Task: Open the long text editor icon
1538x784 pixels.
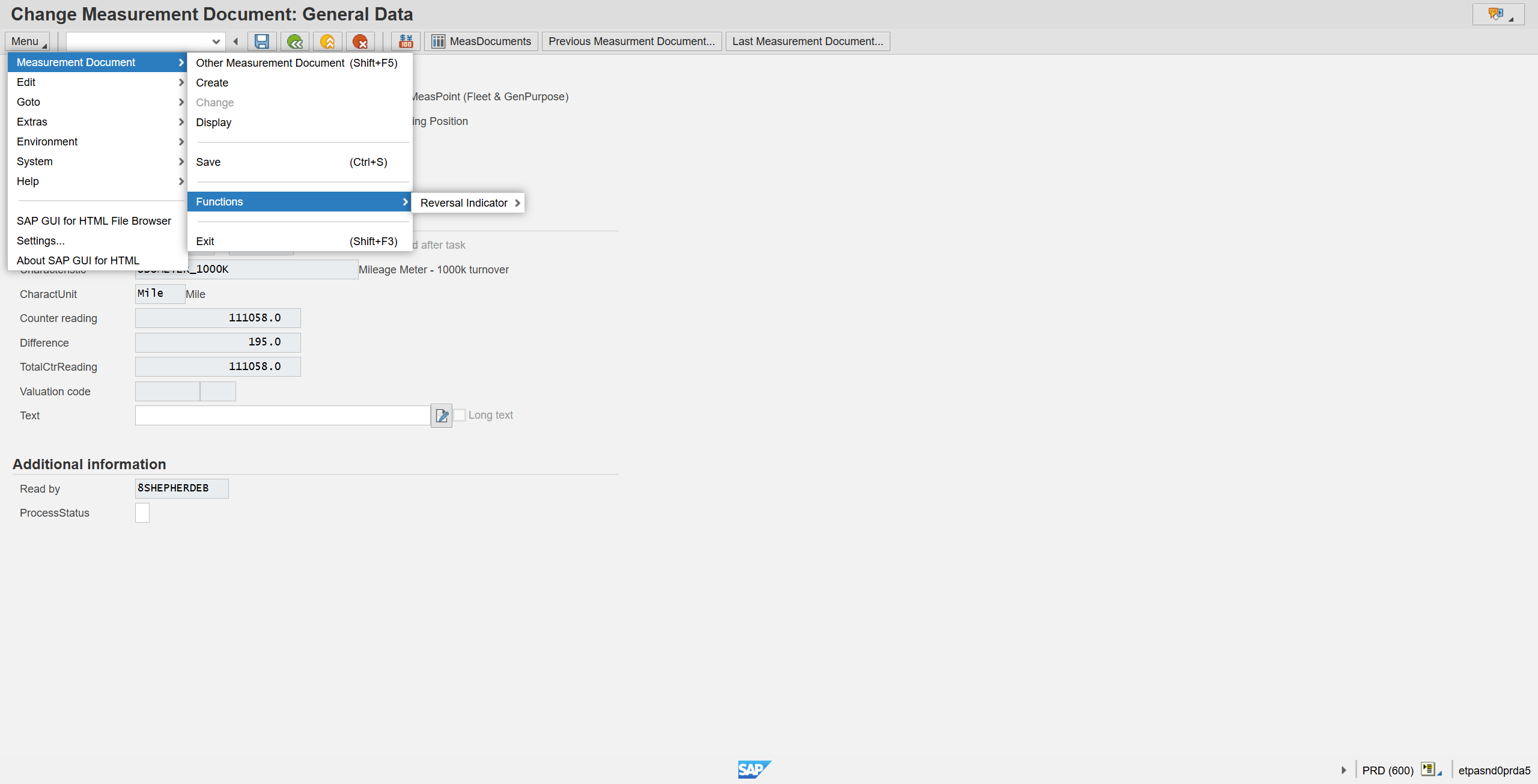Action: click(x=442, y=415)
